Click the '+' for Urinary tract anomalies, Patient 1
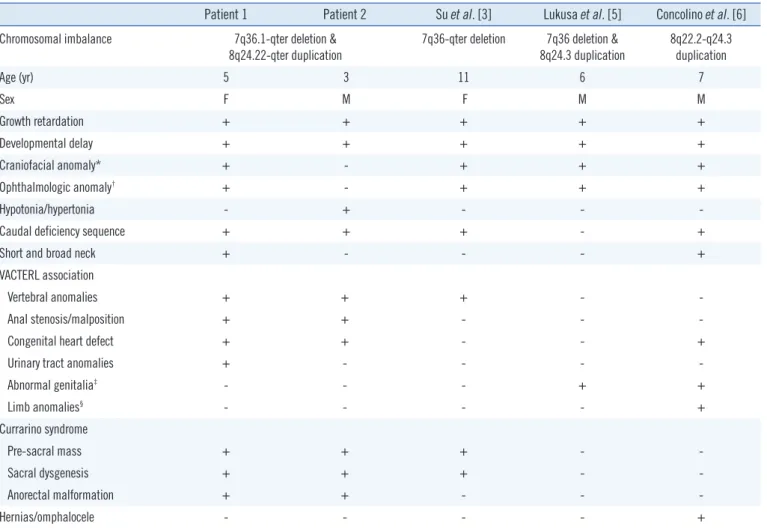The height and width of the screenshot is (529, 767). [226, 364]
